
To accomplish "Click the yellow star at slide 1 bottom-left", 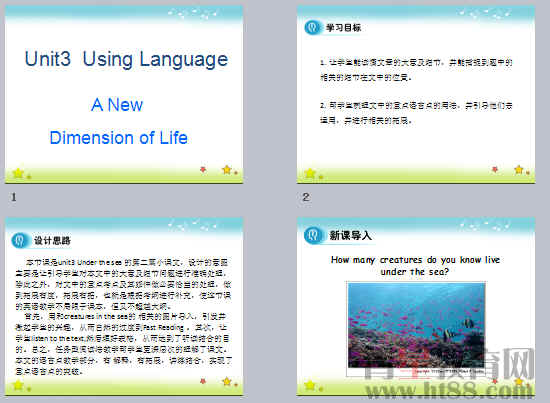I will (x=18, y=173).
